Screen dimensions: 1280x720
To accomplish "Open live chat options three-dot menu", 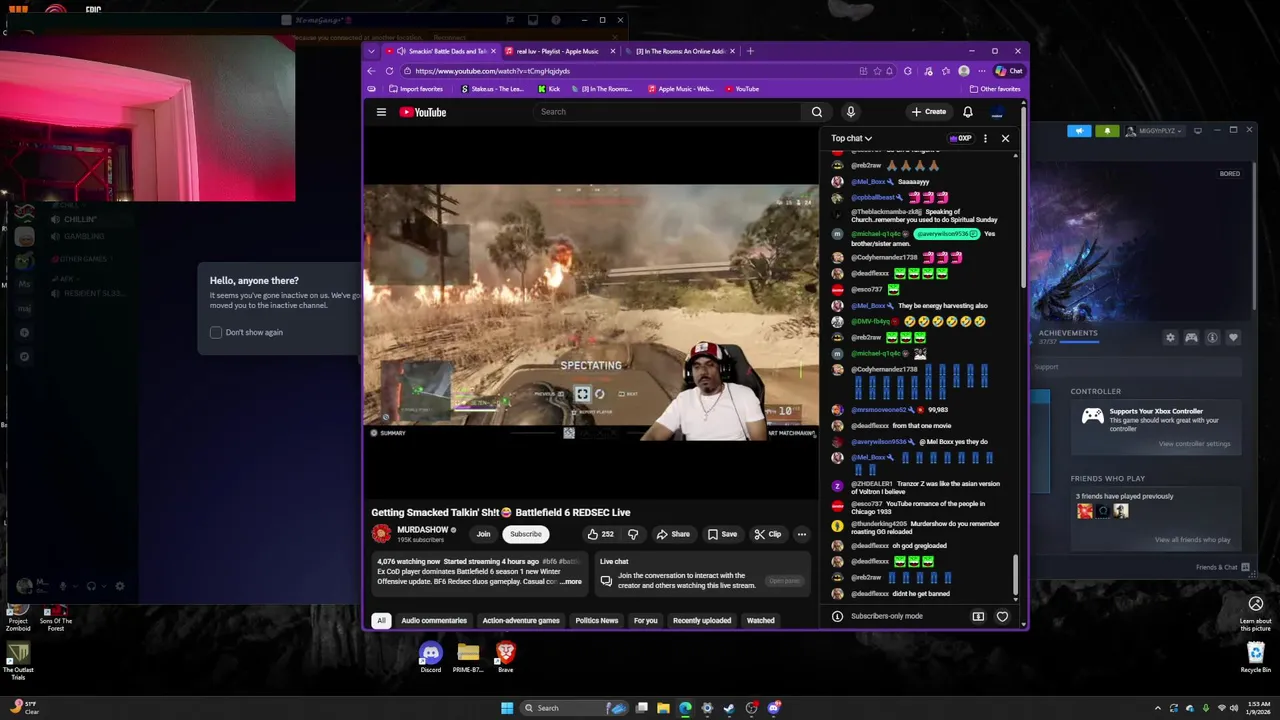I will click(985, 138).
